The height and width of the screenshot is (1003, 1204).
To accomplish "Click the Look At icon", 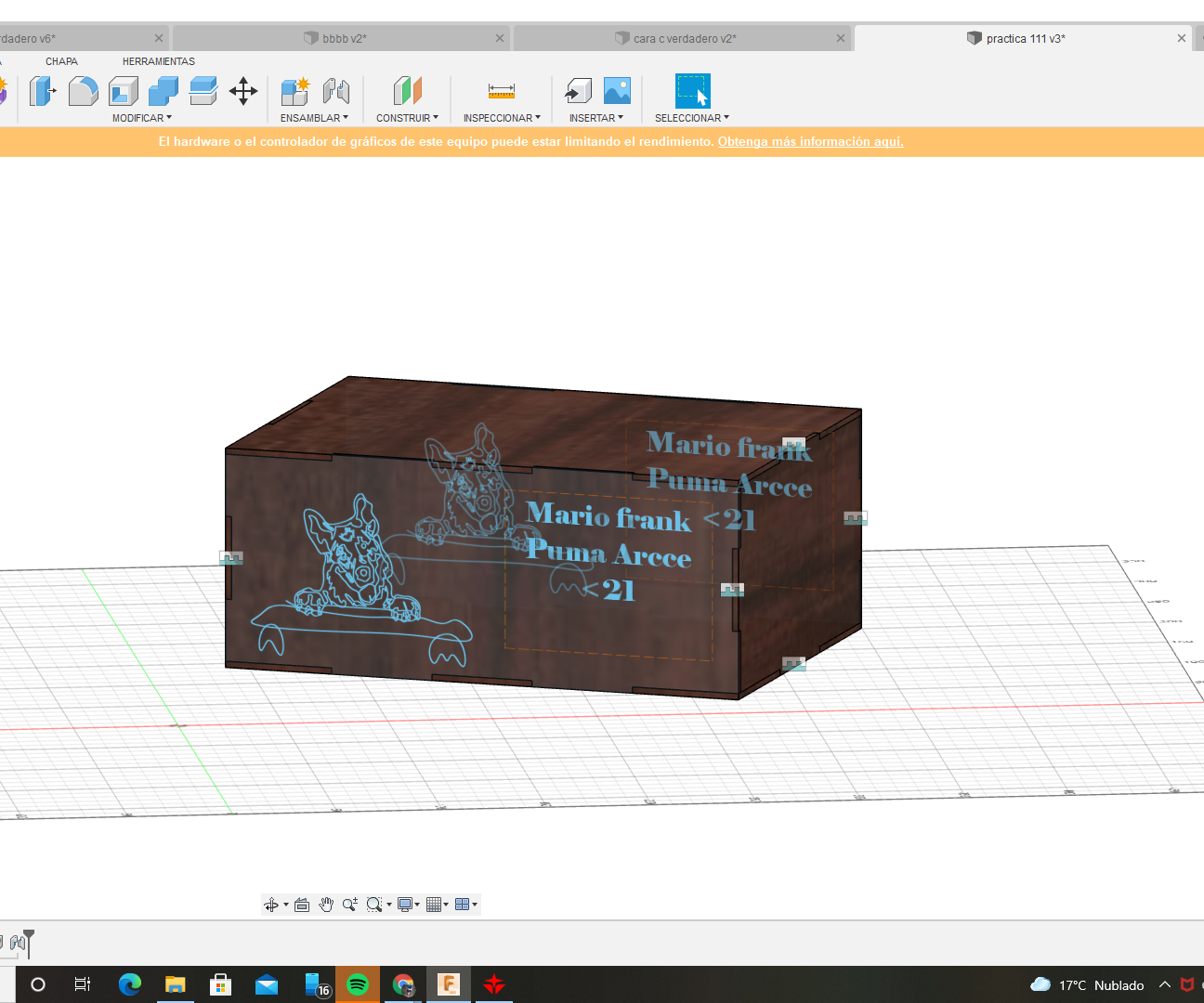I will pos(302,905).
